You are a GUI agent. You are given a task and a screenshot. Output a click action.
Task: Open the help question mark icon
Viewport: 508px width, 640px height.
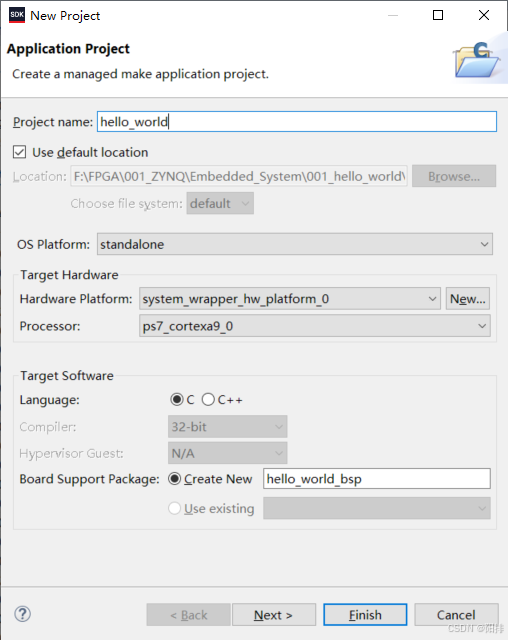click(x=22, y=613)
